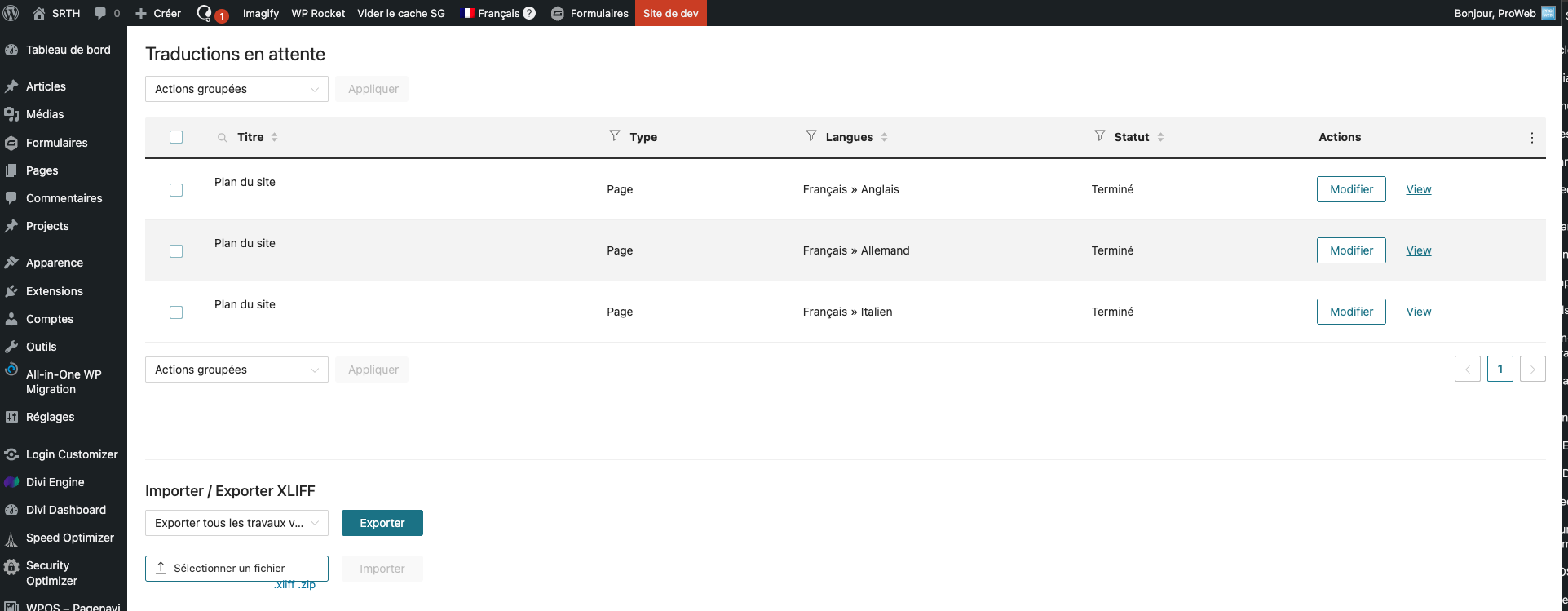Expand the Exporter tous les travaux dropdown
The width and height of the screenshot is (1568, 611).
coord(236,523)
